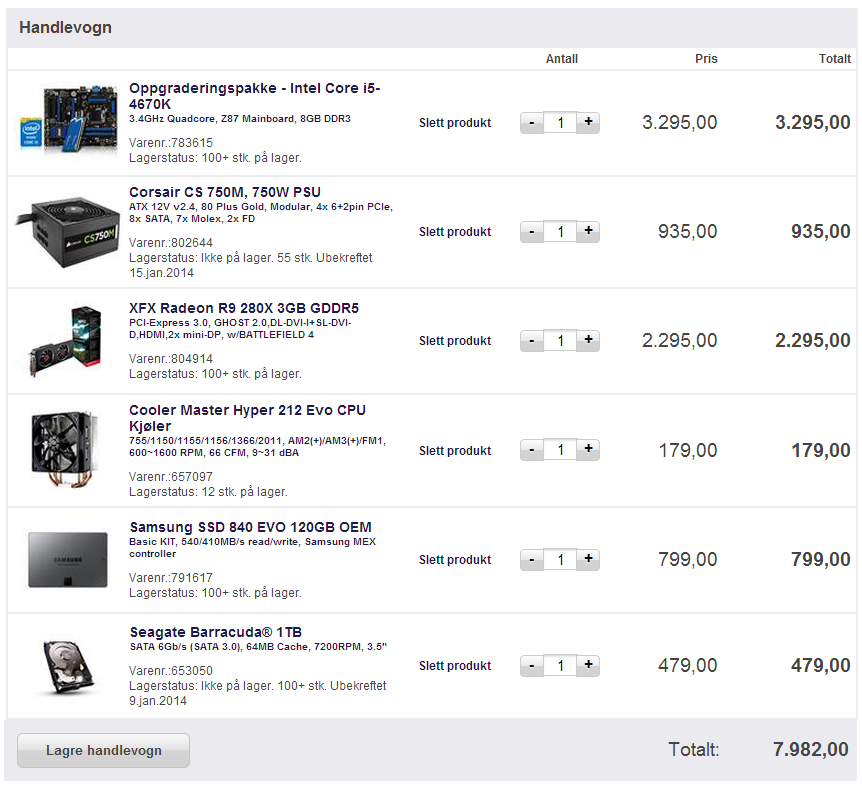Click the Cooler Master CPU cooler thumbnail

point(66,449)
